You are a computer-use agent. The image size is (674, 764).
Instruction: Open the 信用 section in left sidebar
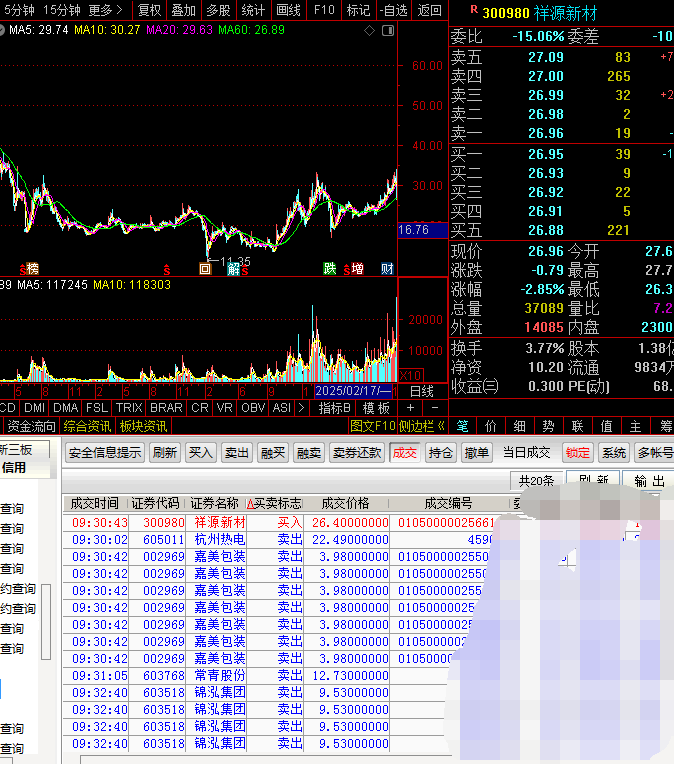point(14,468)
